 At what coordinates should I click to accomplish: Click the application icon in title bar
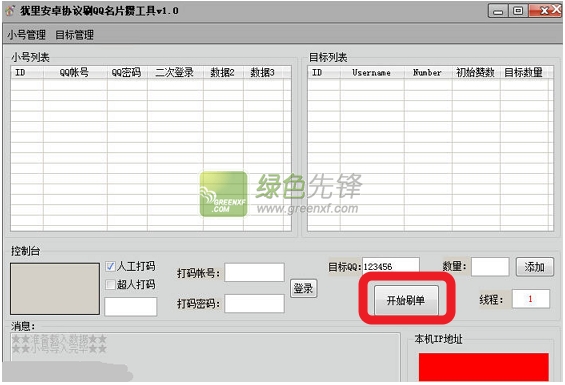[10, 11]
